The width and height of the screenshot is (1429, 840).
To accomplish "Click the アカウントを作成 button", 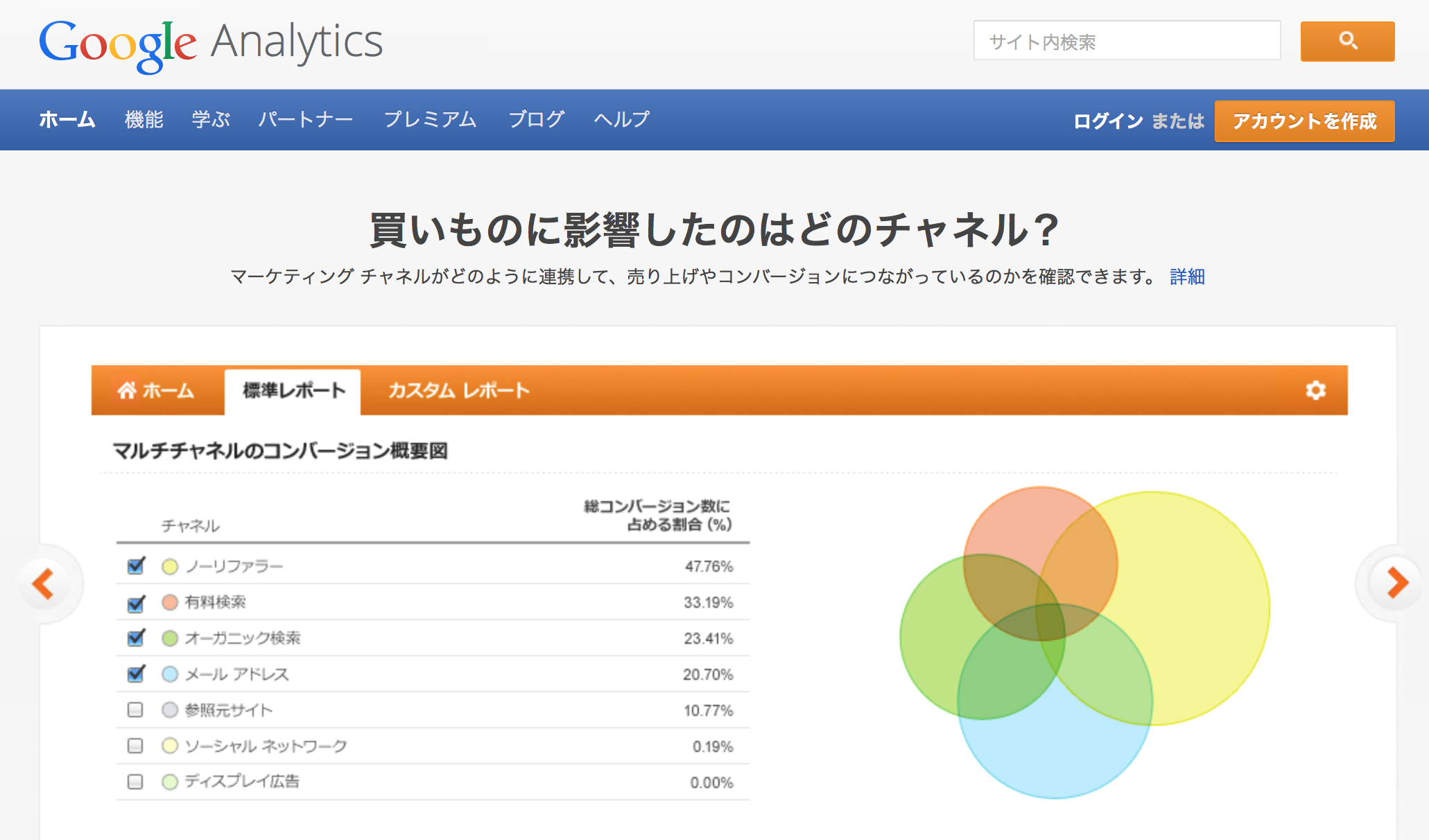I will (x=1304, y=121).
